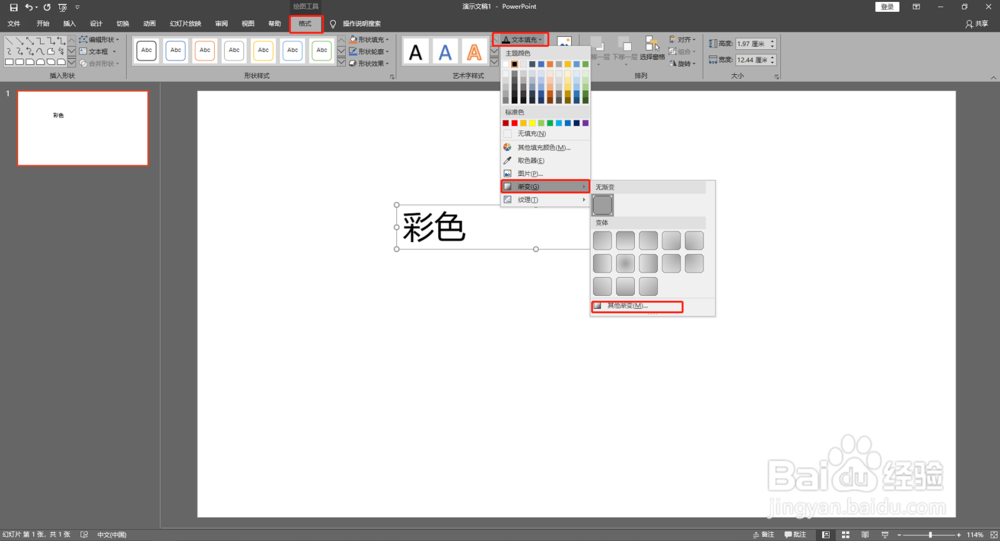Pick the standard yellow color swatch
This screenshot has width=1000, height=541.
533,123
